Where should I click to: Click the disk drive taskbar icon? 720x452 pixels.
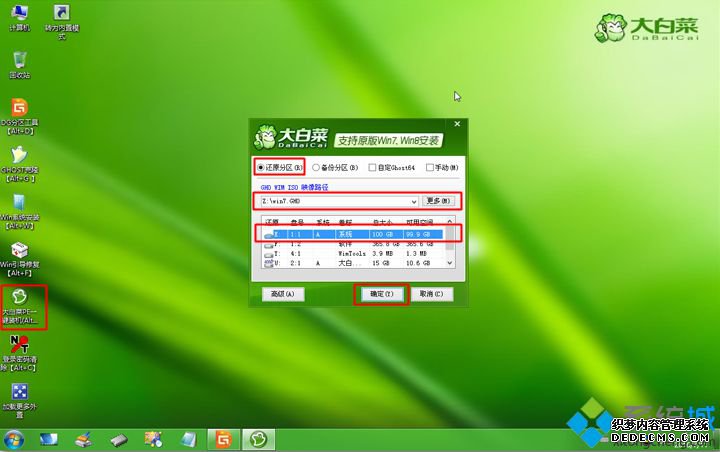click(x=119, y=441)
